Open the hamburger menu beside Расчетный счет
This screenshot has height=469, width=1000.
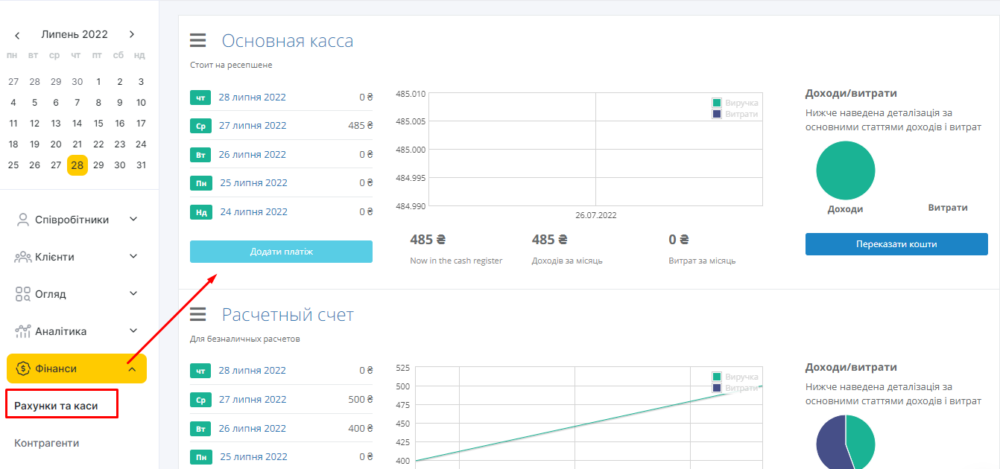click(198, 316)
